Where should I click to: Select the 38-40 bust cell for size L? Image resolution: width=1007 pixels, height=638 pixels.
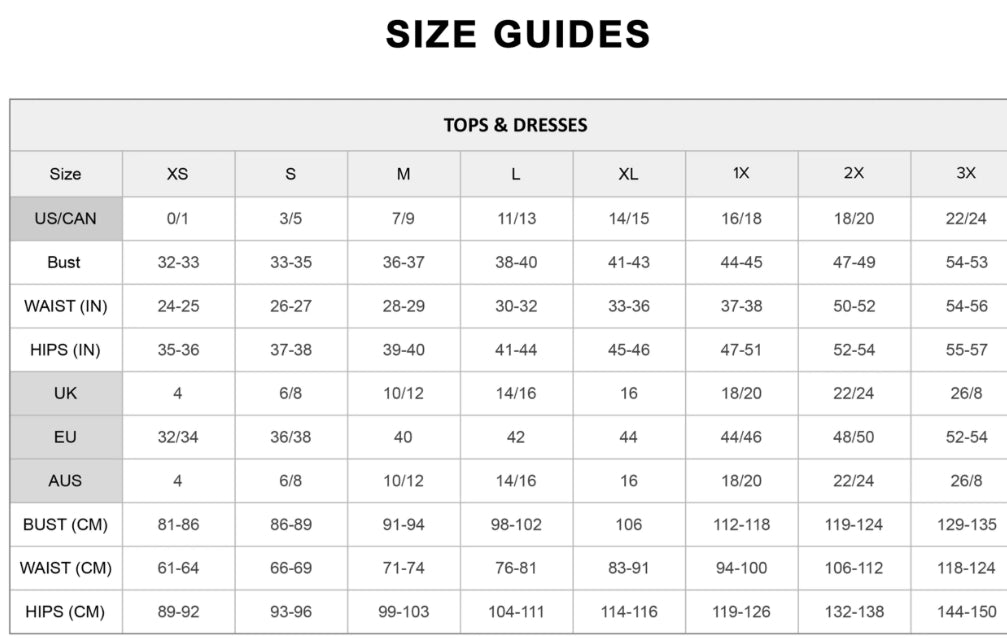pos(515,262)
